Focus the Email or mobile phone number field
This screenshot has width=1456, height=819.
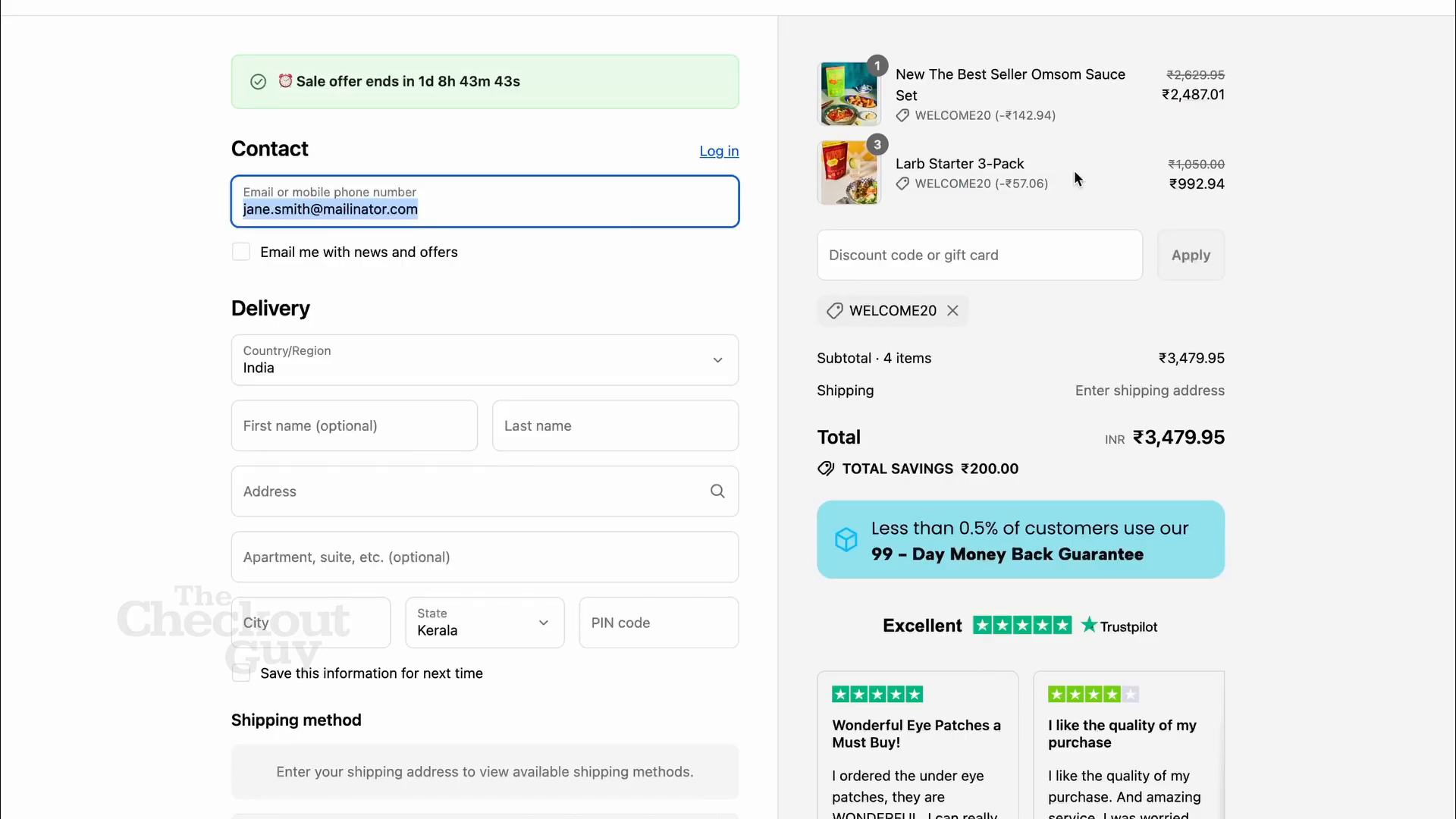click(x=485, y=202)
